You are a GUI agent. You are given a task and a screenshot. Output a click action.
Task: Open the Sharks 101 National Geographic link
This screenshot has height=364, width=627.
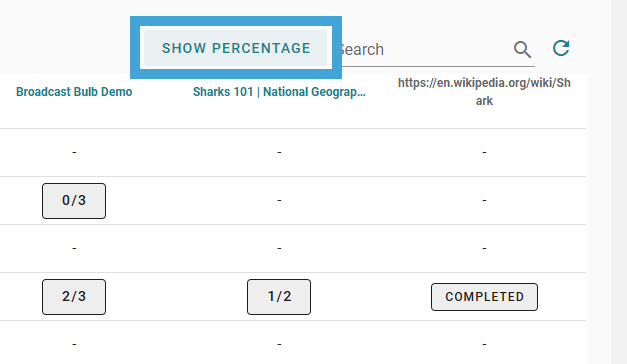[x=279, y=92]
